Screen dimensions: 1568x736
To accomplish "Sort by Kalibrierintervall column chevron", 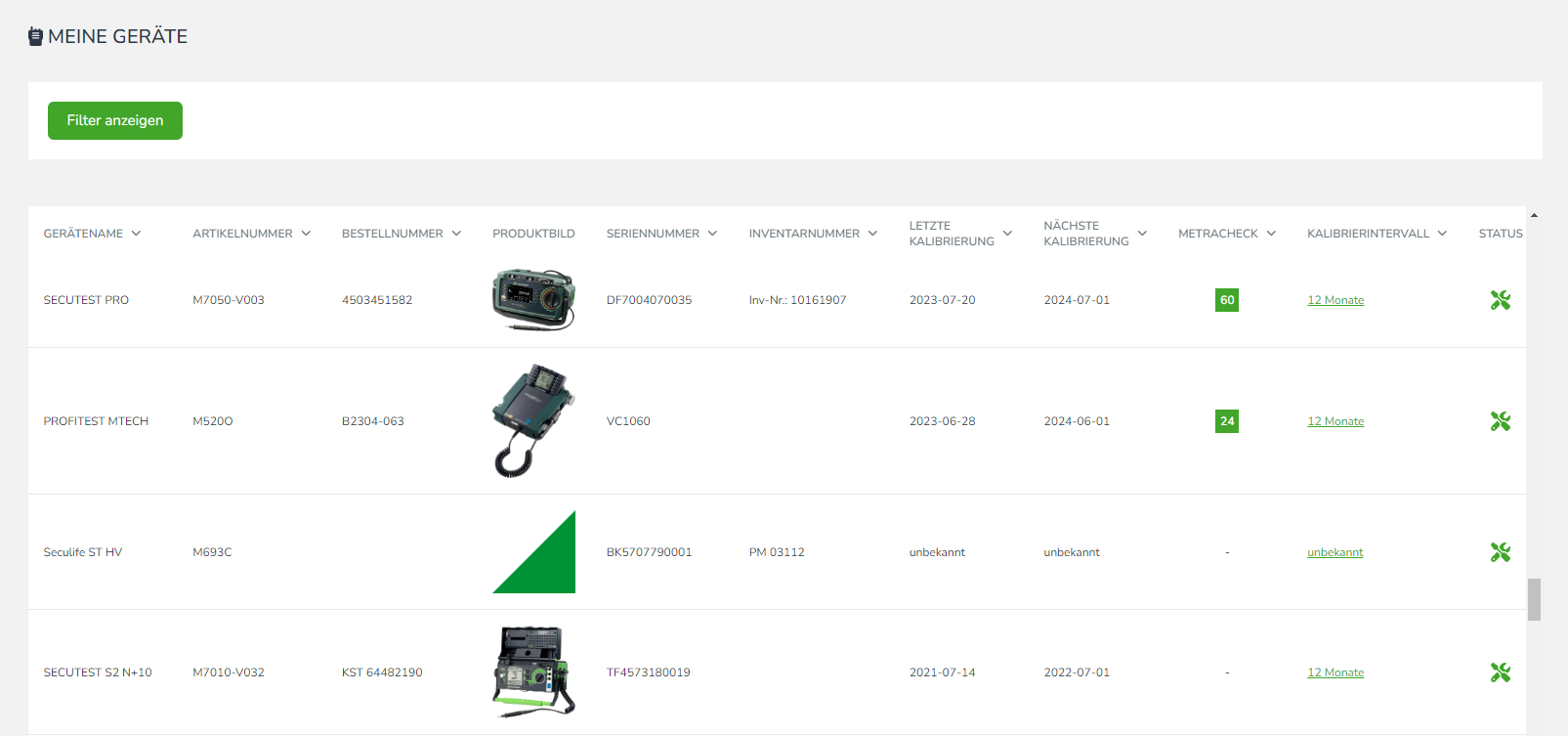I will click(x=1442, y=234).
